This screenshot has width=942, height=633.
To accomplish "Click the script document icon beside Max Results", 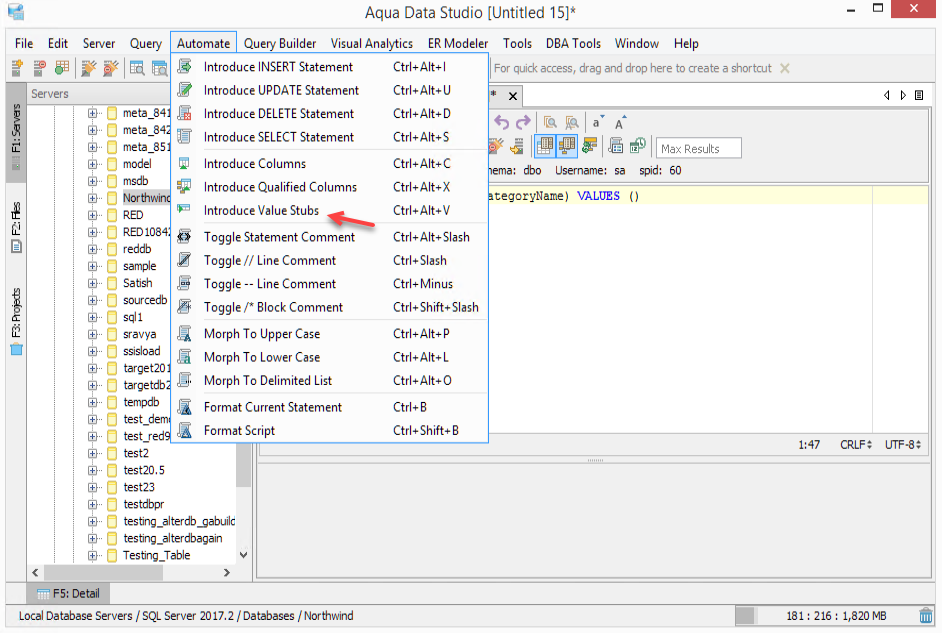I will [x=616, y=146].
